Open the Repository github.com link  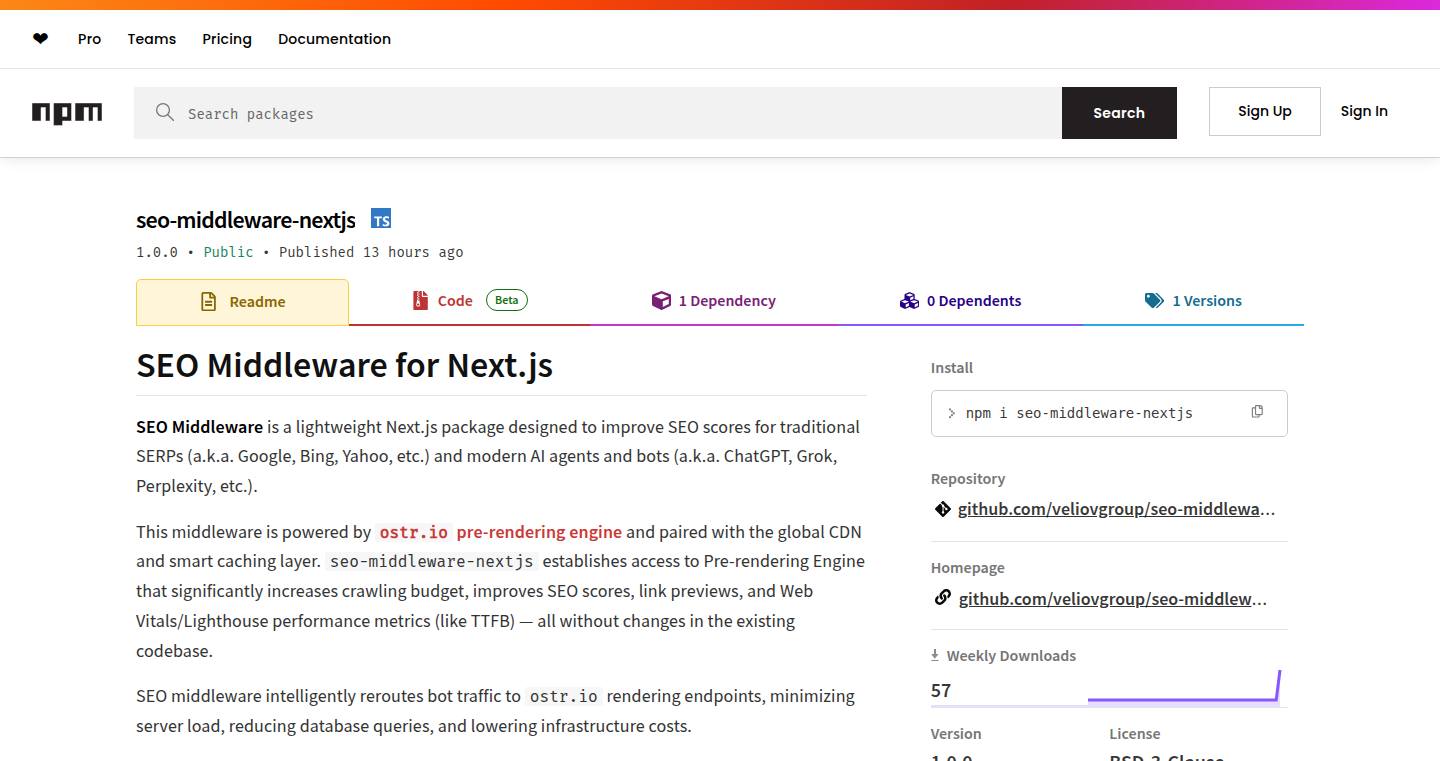tap(1117, 509)
